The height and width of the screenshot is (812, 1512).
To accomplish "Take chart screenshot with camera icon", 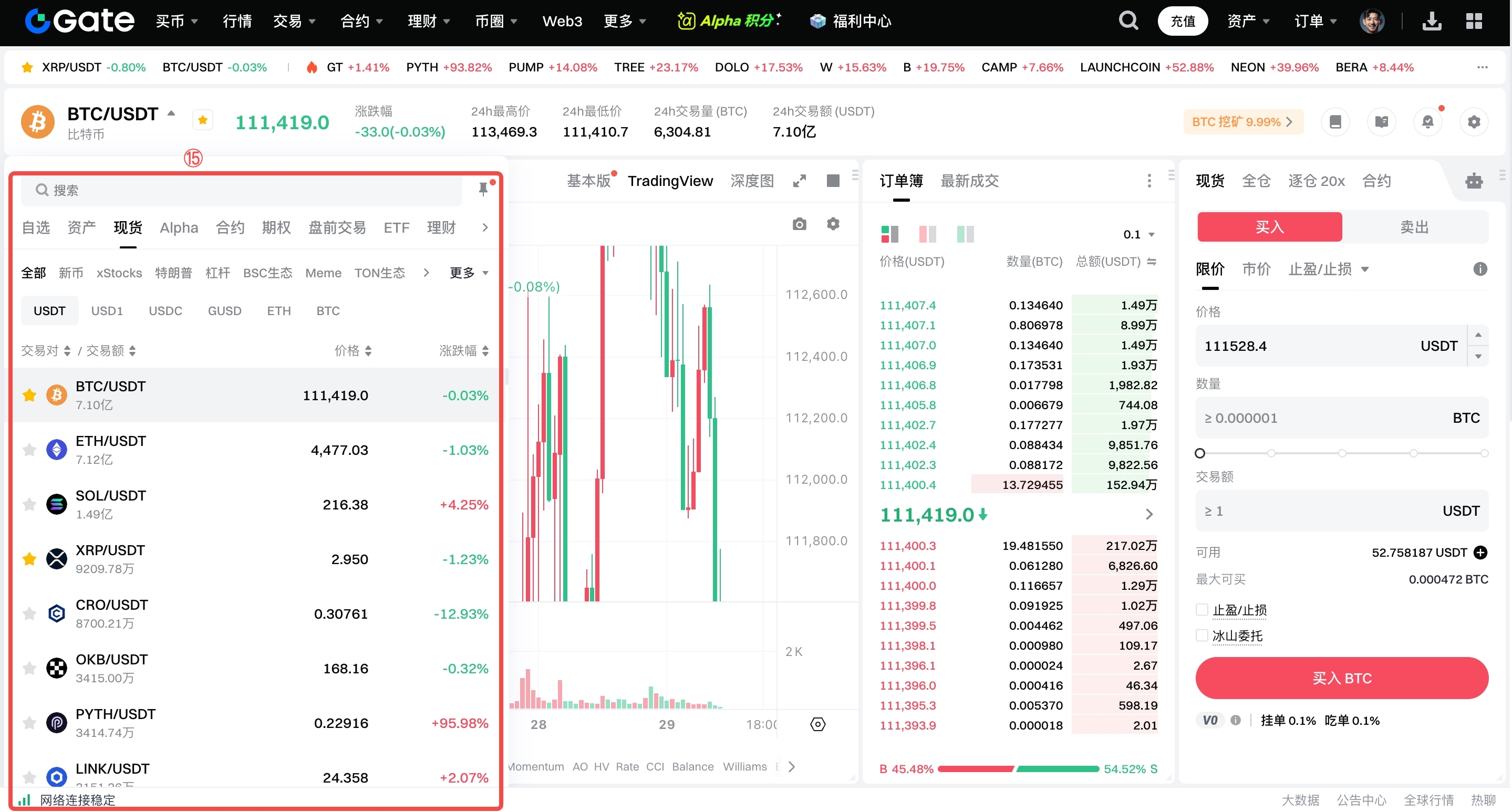I will click(799, 224).
